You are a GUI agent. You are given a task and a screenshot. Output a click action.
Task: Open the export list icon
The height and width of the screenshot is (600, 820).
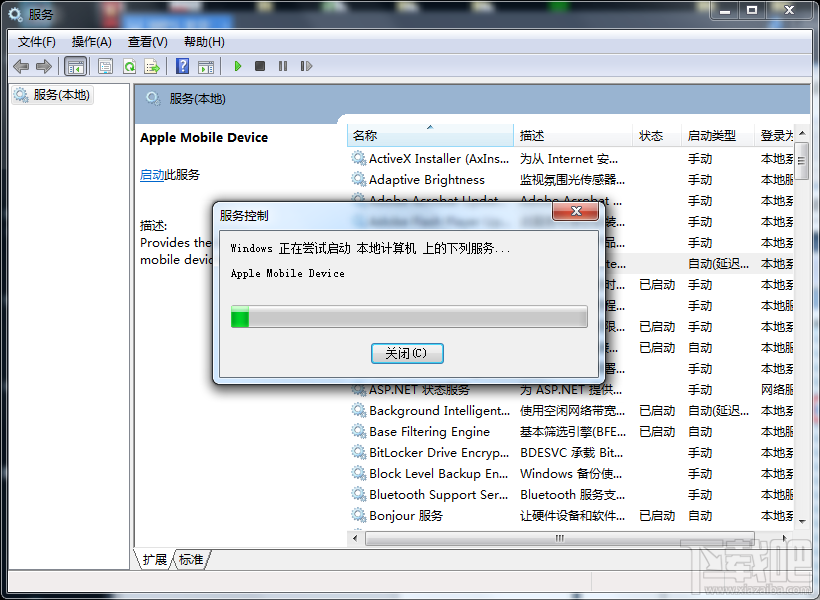click(x=152, y=65)
